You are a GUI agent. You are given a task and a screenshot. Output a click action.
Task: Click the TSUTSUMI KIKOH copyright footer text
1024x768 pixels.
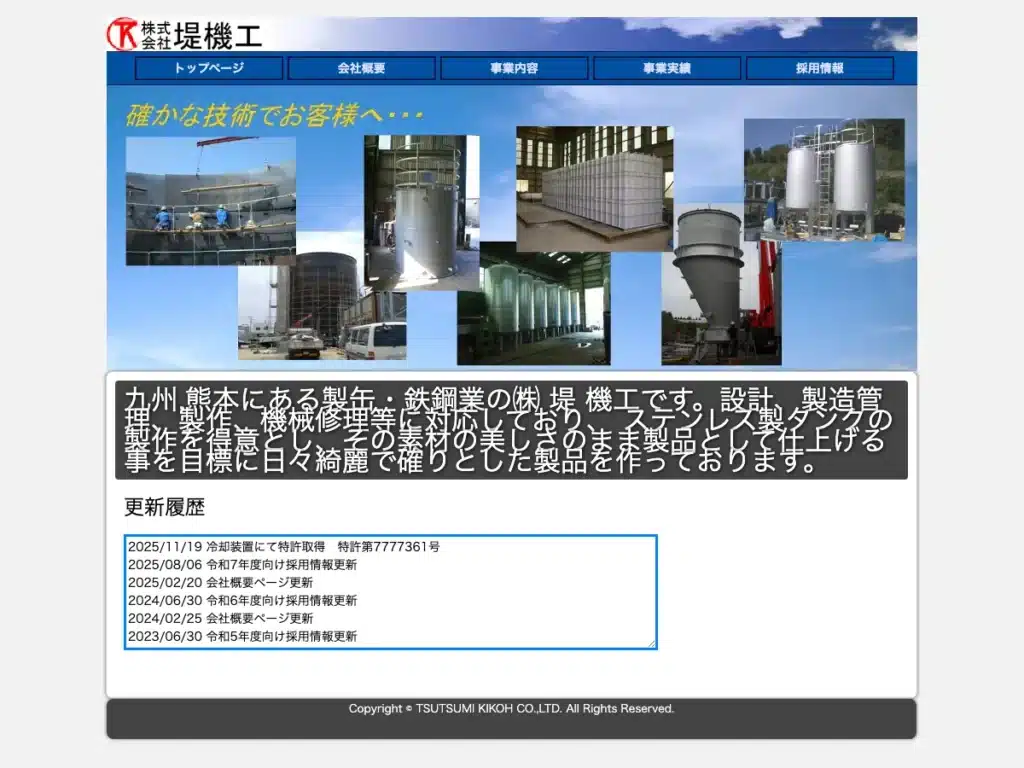(x=511, y=709)
